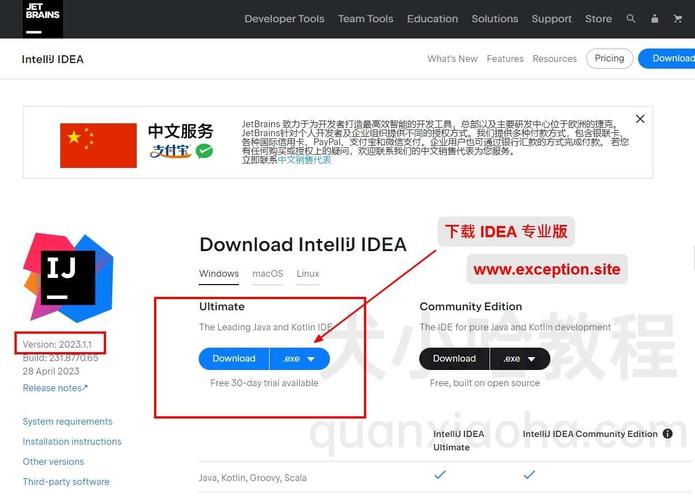Select the Windows tab
Image resolution: width=695 pixels, height=500 pixels.
219,273
